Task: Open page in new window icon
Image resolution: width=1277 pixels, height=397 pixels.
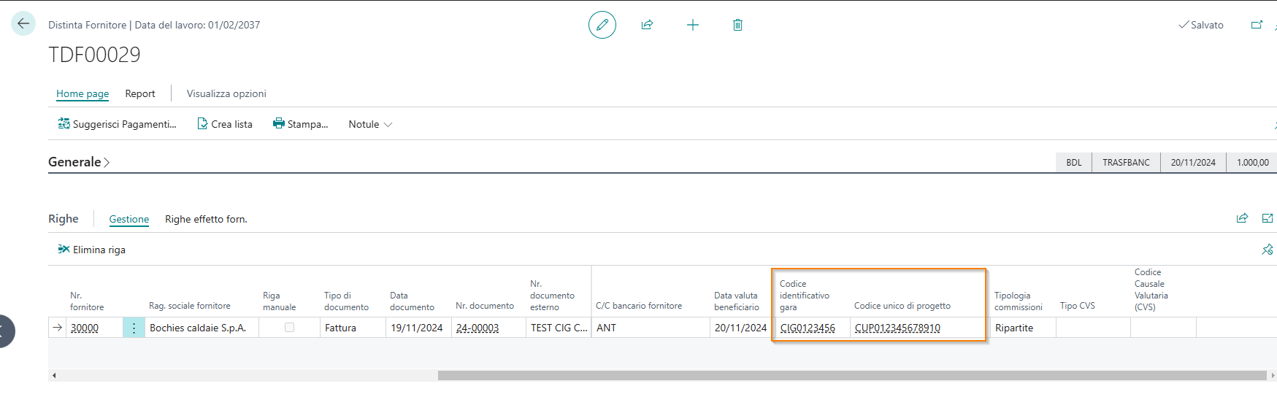Action: tap(1257, 25)
